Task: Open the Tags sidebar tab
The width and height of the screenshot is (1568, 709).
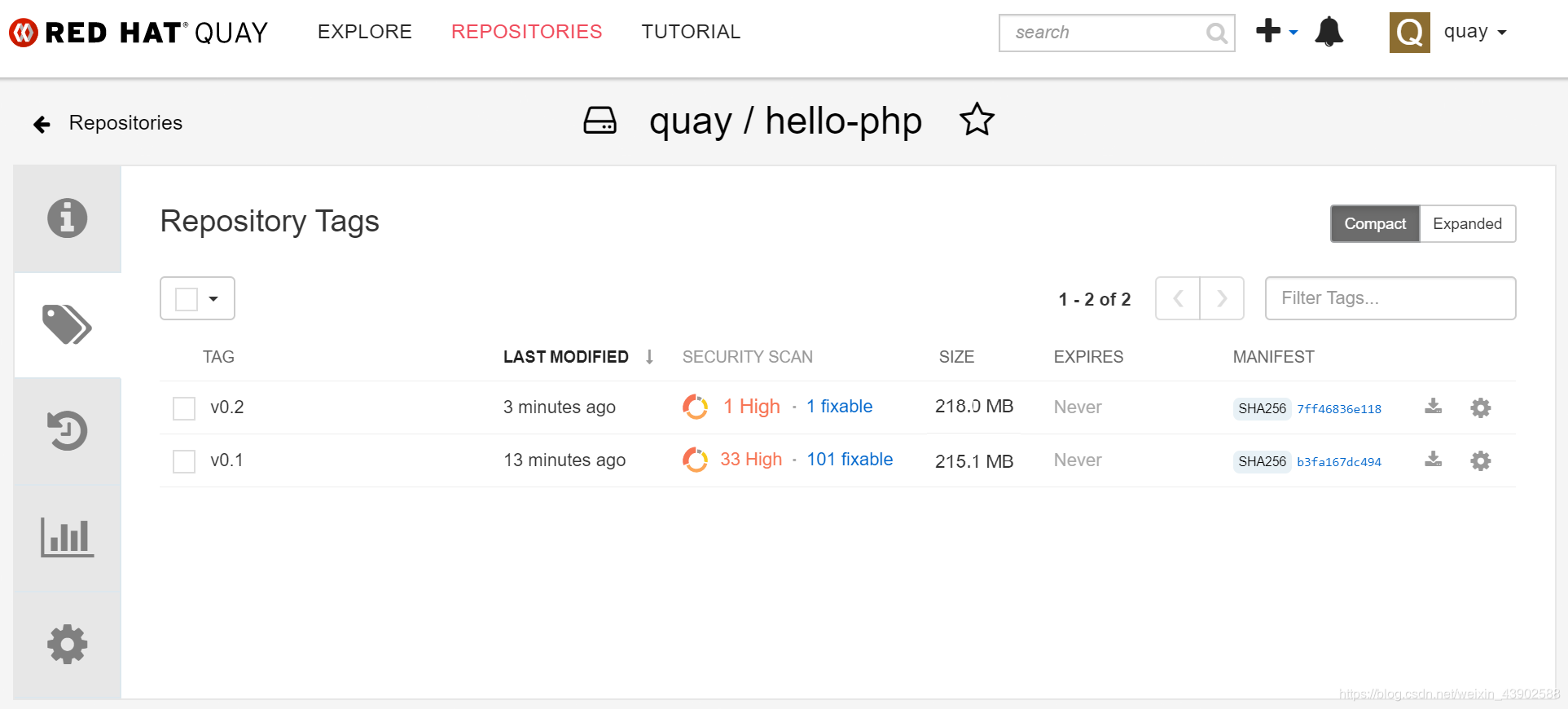Action: click(68, 325)
